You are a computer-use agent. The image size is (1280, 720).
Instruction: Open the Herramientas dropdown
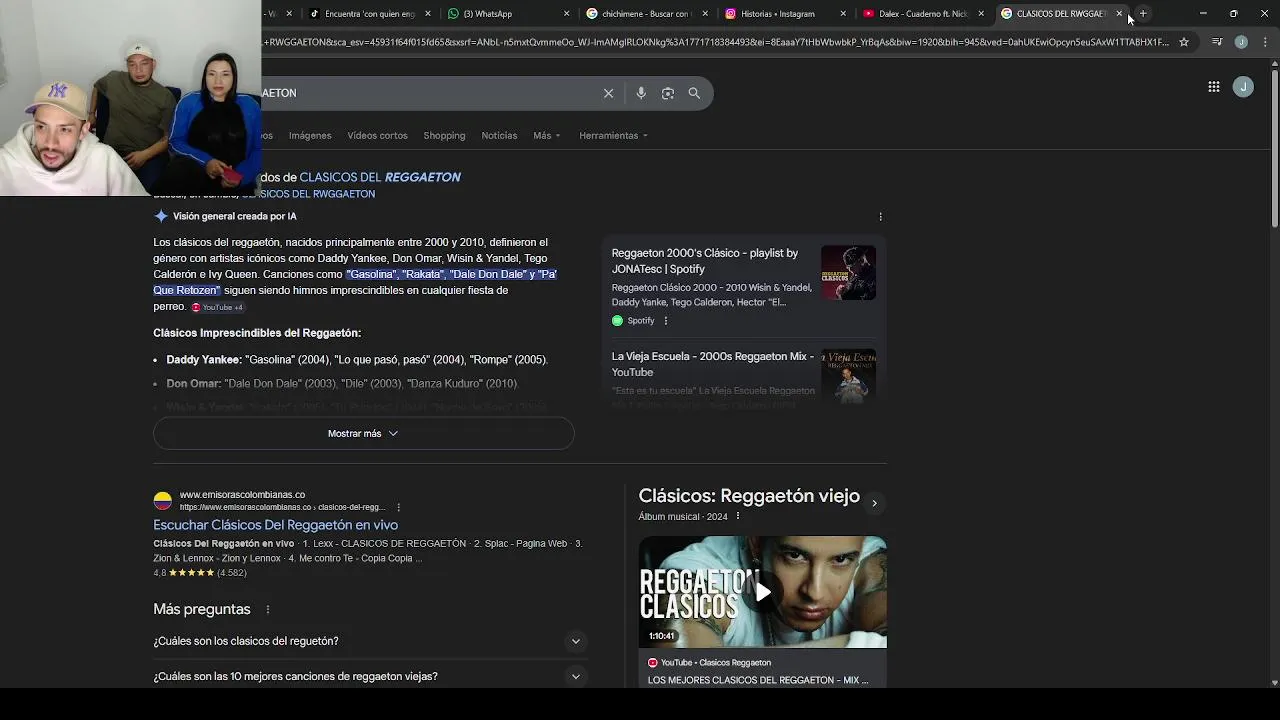pyautogui.click(x=613, y=135)
